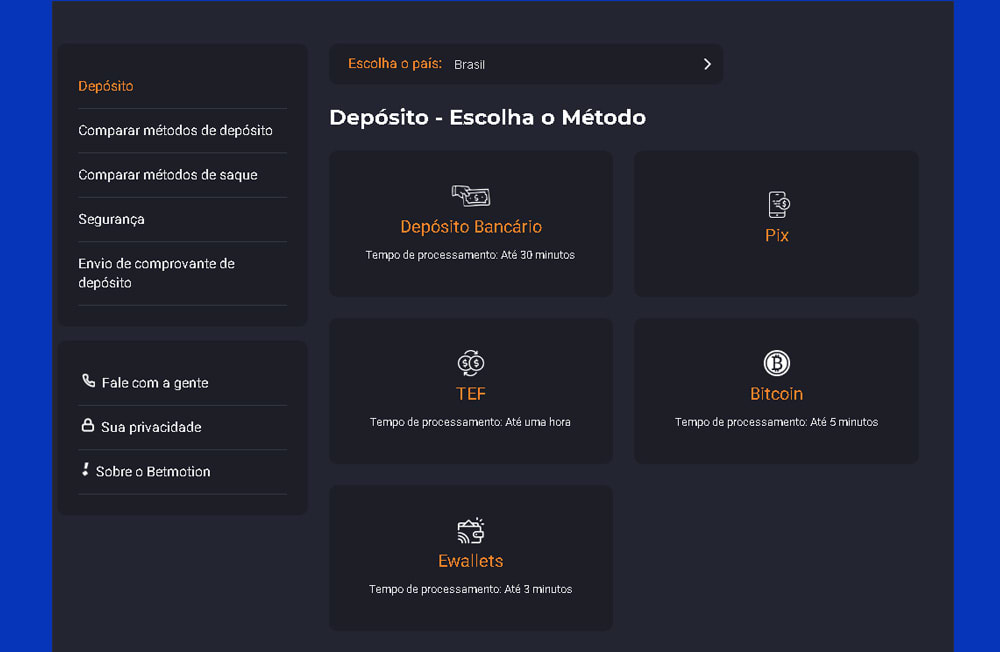Click the info icon beside Sobre o Betmotion
The height and width of the screenshot is (652, 1000).
[x=87, y=471]
